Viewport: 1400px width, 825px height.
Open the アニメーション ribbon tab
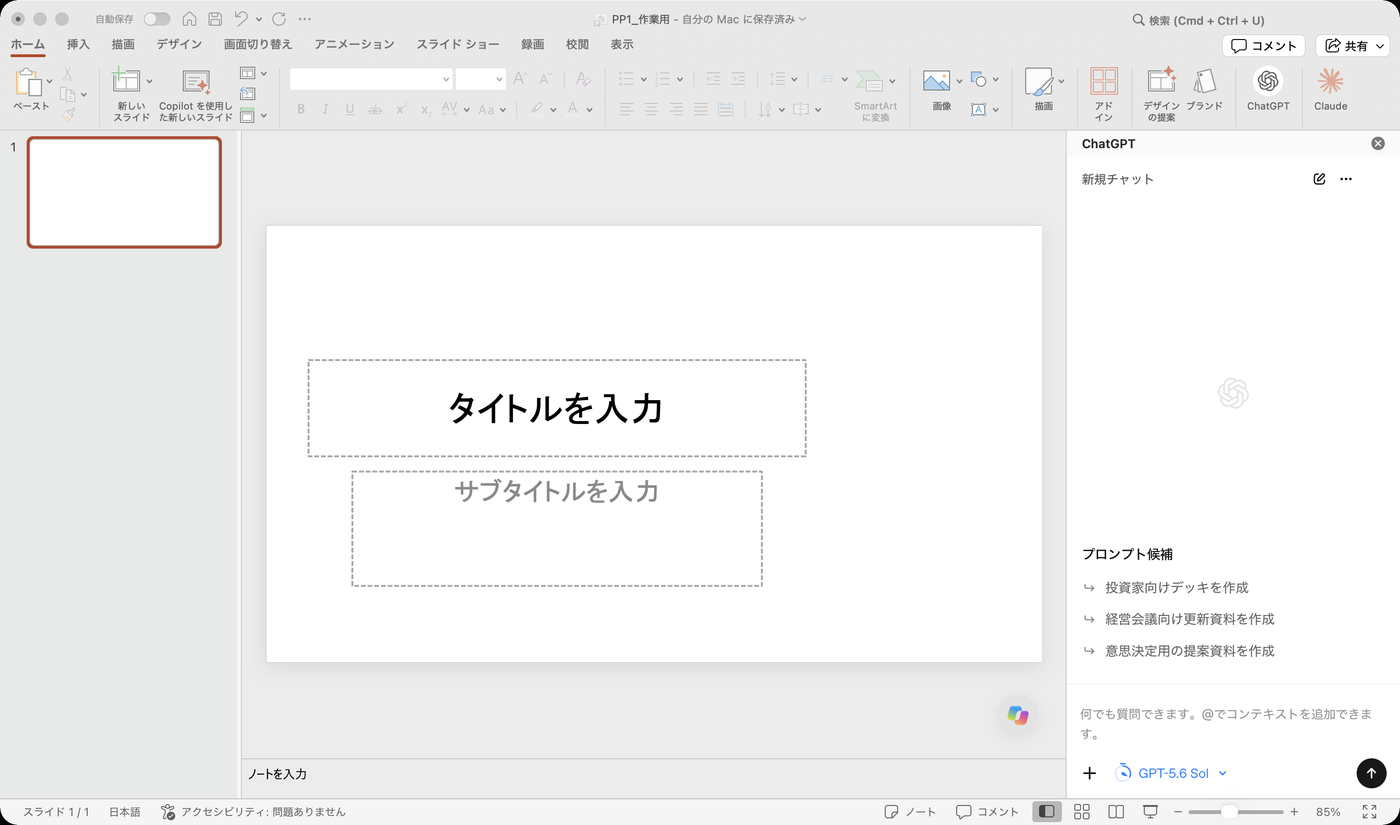coord(354,44)
